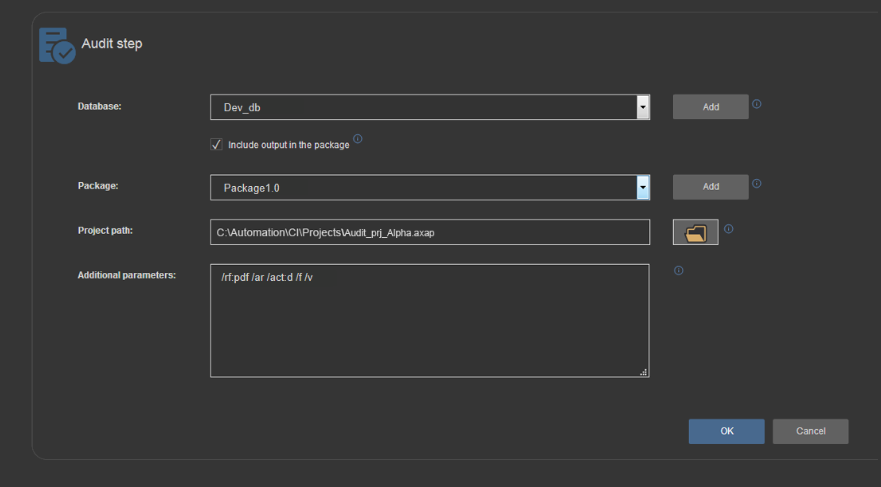This screenshot has height=487, width=881.
Task: Click the Audit step header icon
Action: tap(57, 45)
